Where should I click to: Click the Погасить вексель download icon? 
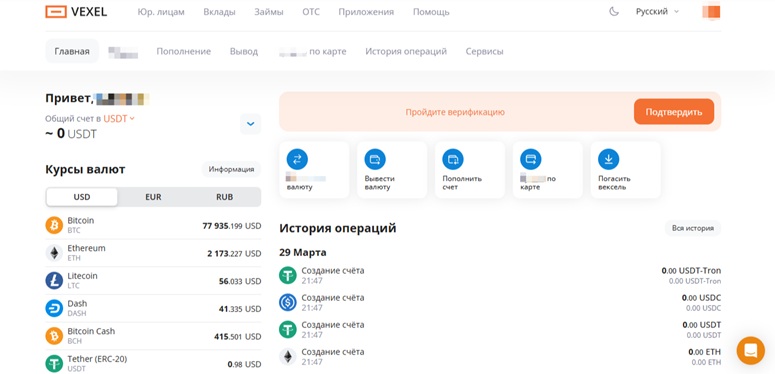click(608, 159)
